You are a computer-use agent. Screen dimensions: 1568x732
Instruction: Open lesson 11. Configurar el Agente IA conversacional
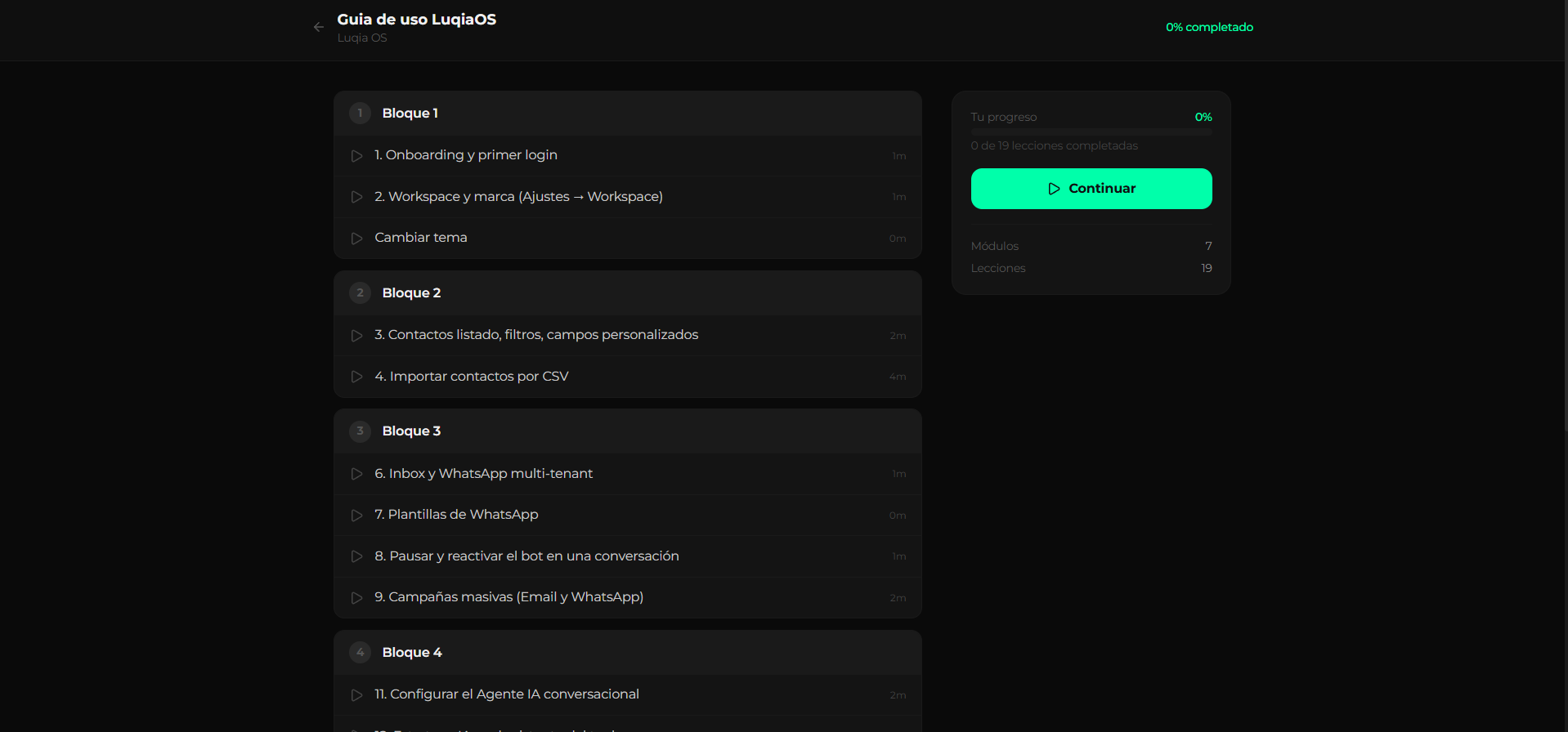(x=628, y=695)
